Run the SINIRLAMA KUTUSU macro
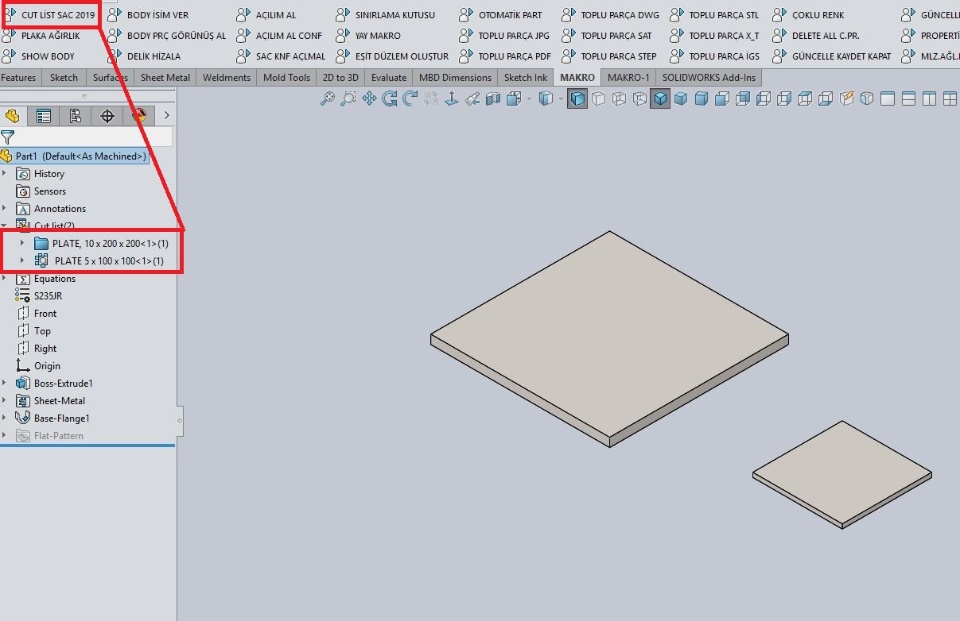The image size is (960, 621). click(386, 15)
